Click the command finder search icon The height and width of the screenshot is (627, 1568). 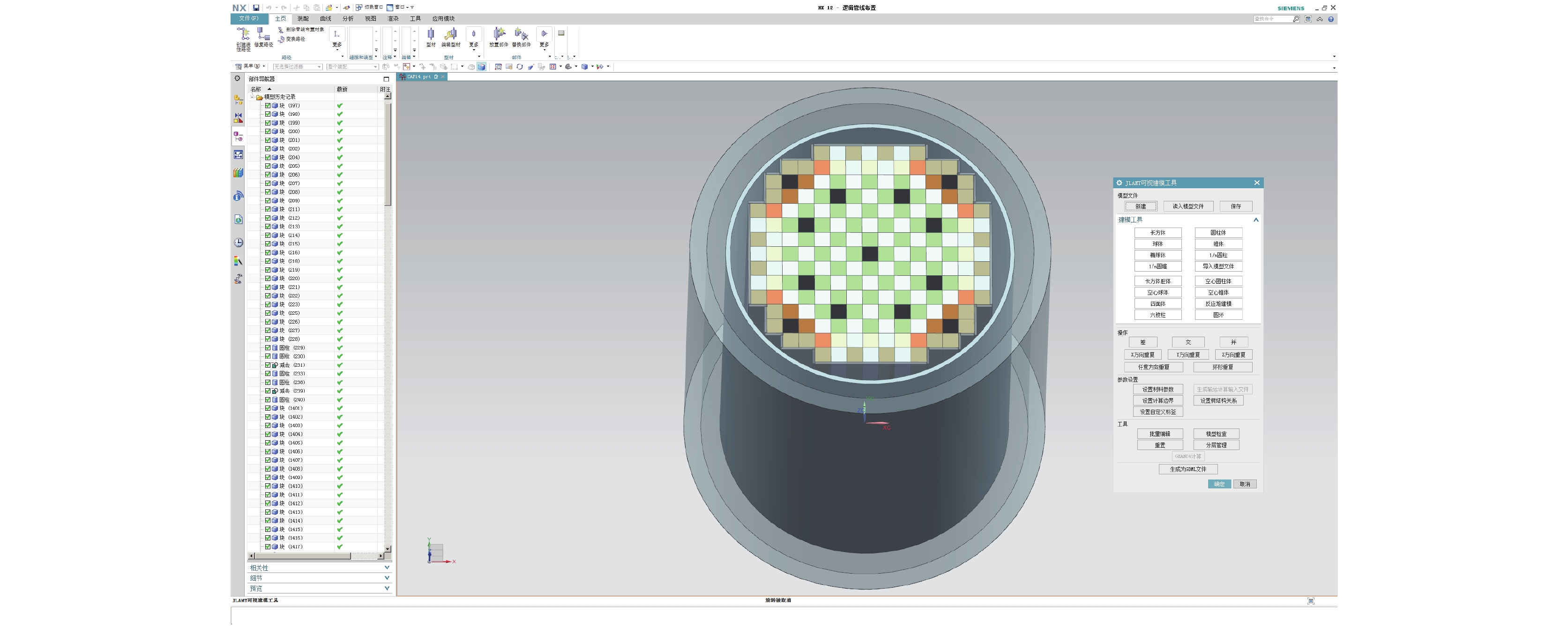pyautogui.click(x=1296, y=19)
